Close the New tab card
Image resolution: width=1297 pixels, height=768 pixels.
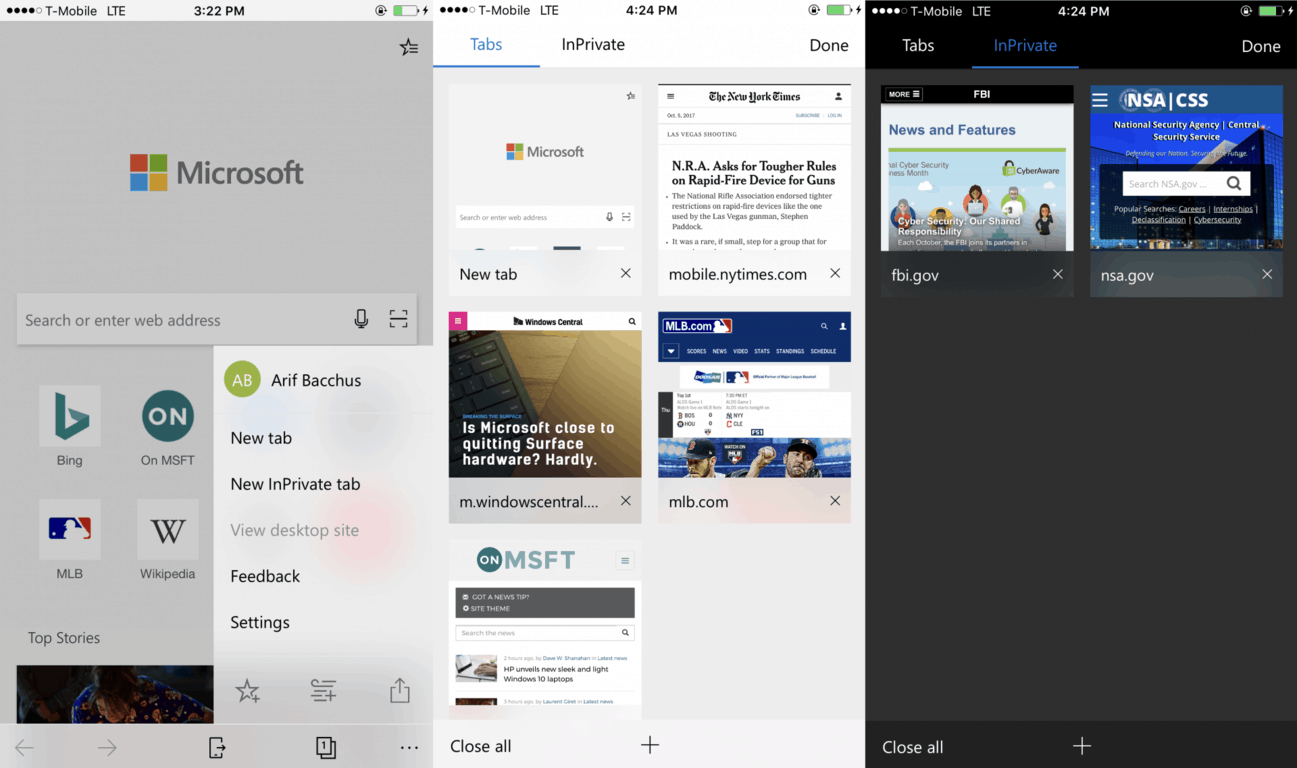coord(626,273)
